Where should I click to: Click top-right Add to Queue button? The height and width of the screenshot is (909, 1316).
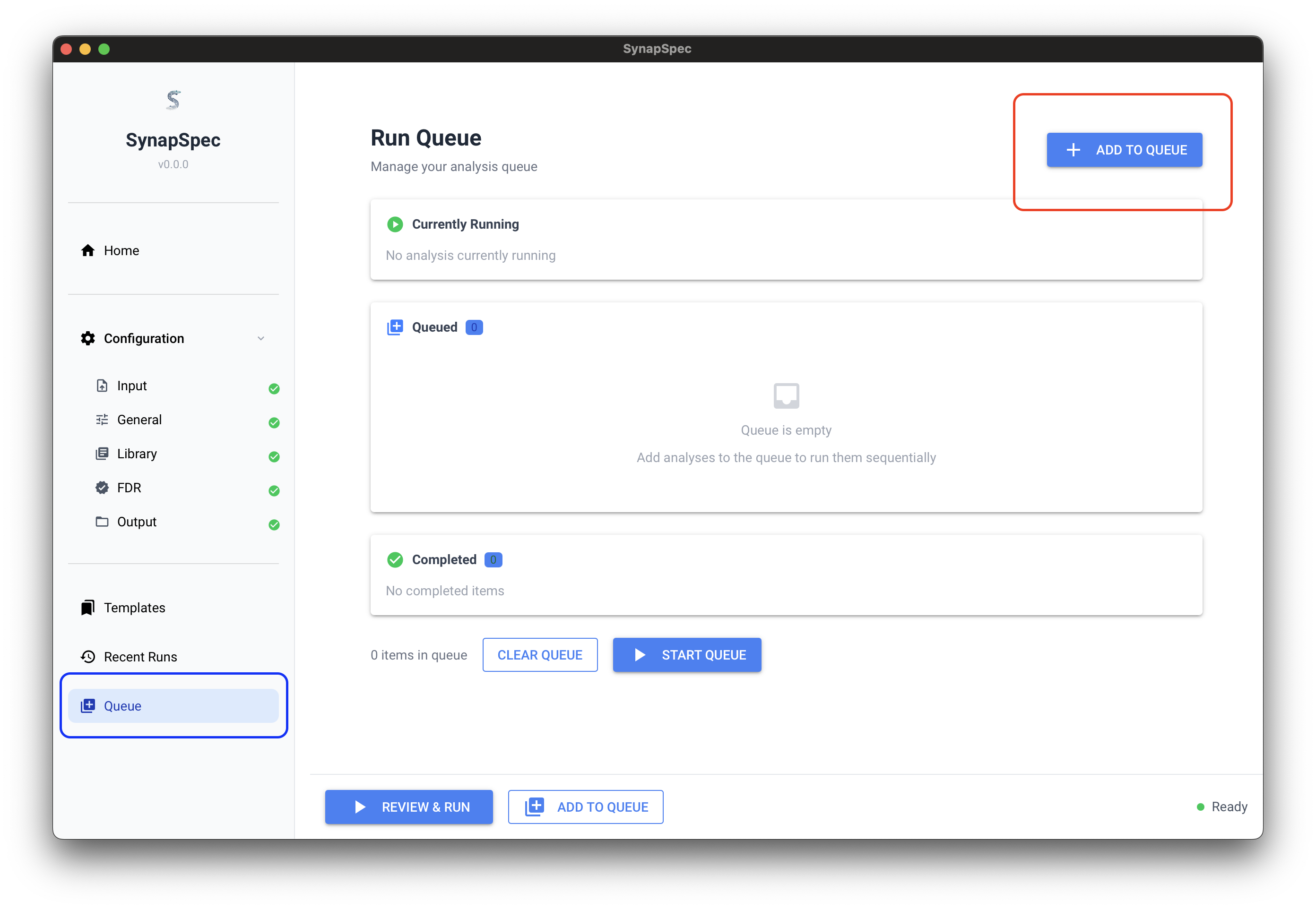click(1124, 150)
